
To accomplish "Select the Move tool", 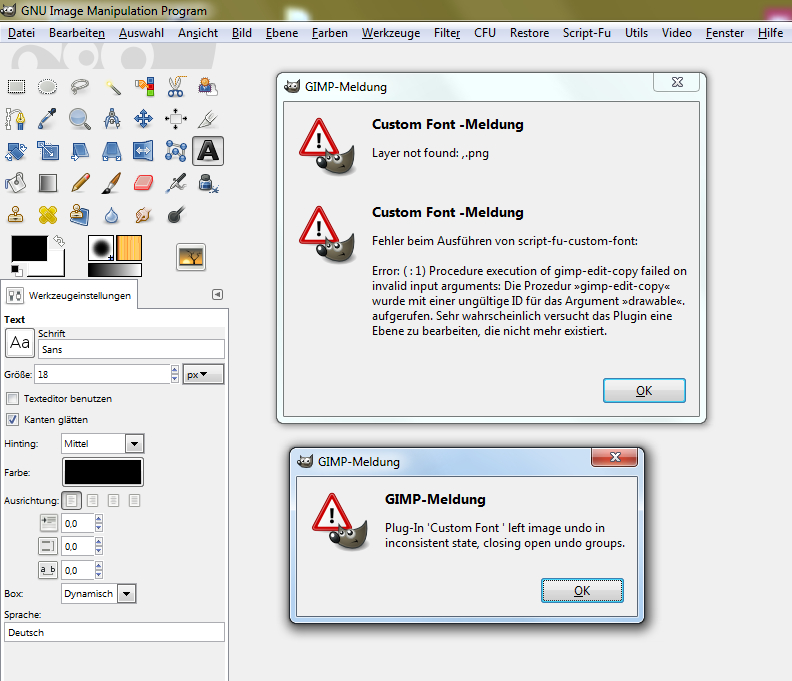I will 143,119.
